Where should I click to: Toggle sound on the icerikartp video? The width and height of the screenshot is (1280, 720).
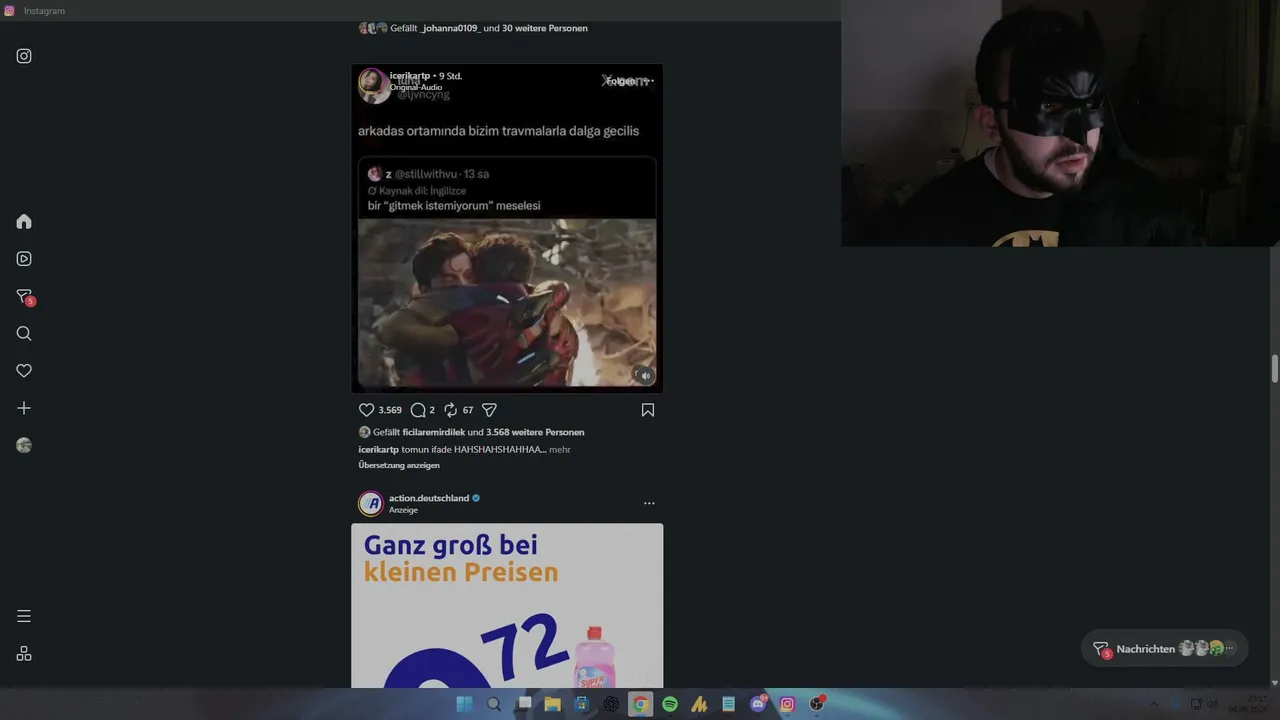(645, 376)
